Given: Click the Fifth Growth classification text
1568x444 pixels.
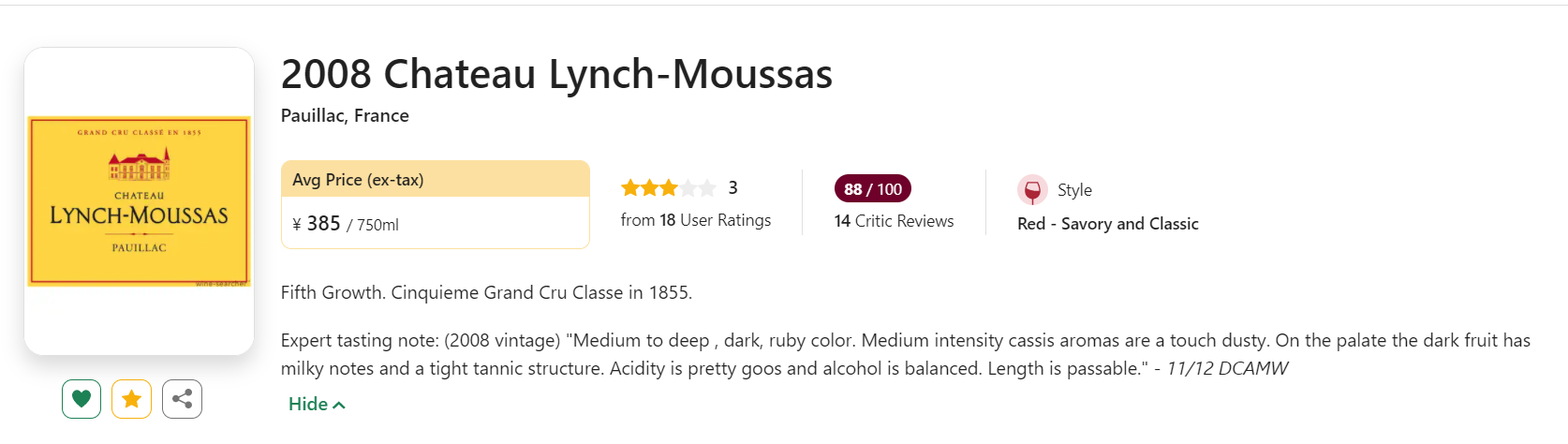Looking at the screenshot, I should point(486,292).
